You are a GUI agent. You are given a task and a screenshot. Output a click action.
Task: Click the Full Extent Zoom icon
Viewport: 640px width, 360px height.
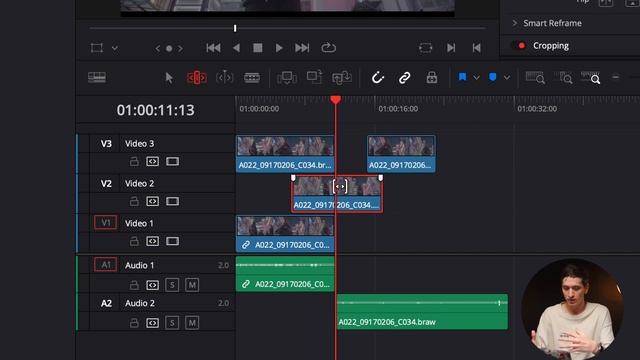[x=535, y=78]
